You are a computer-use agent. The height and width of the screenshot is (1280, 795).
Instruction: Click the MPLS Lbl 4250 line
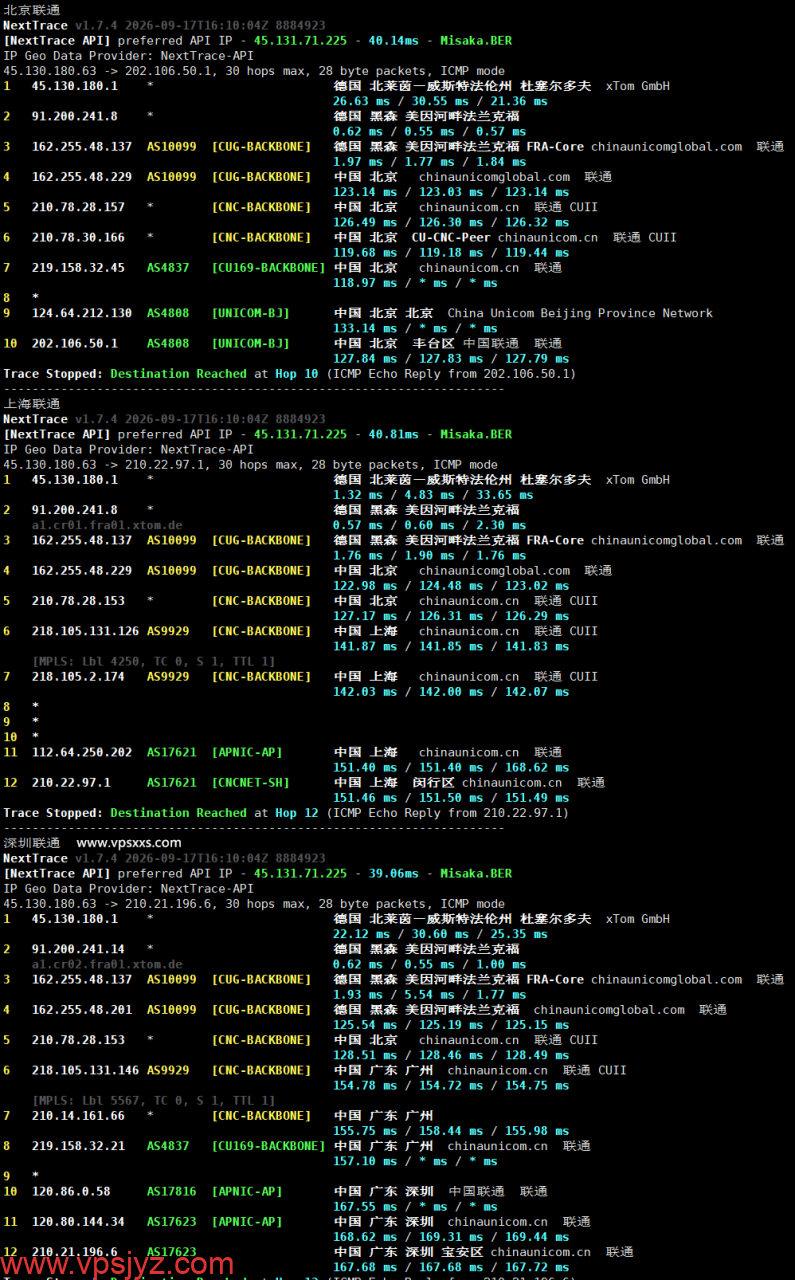tap(154, 661)
